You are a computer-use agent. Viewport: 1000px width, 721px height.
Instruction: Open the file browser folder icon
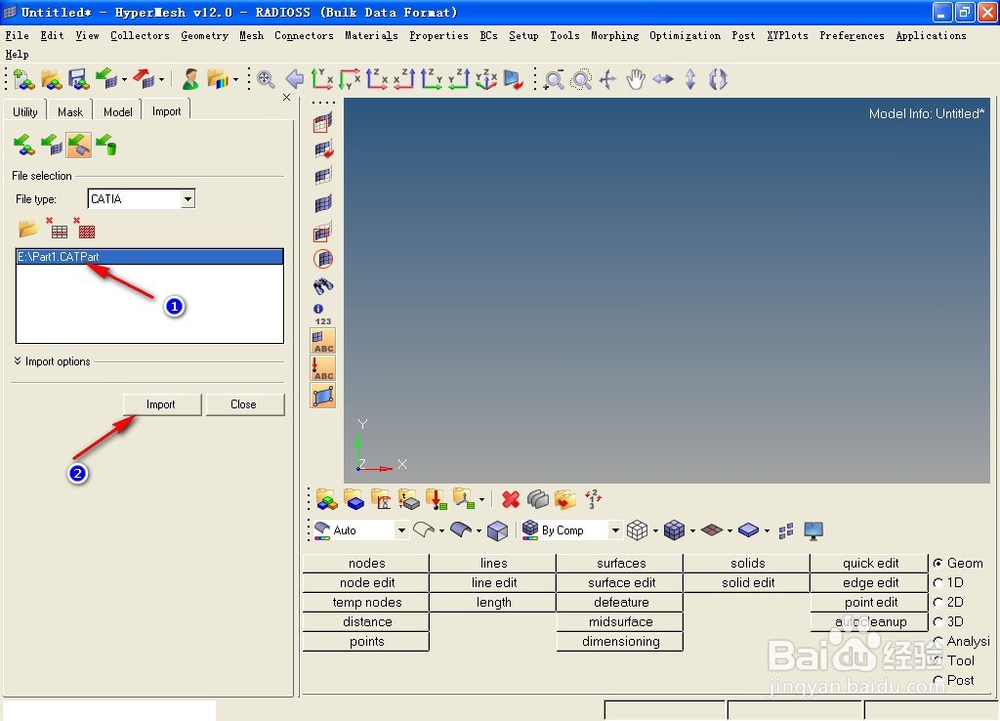pos(27,229)
